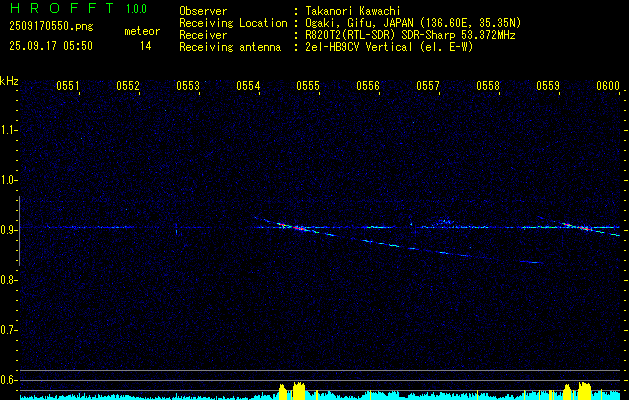Click the HROFFT title text
The width and height of the screenshot is (629, 400).
coord(63,8)
